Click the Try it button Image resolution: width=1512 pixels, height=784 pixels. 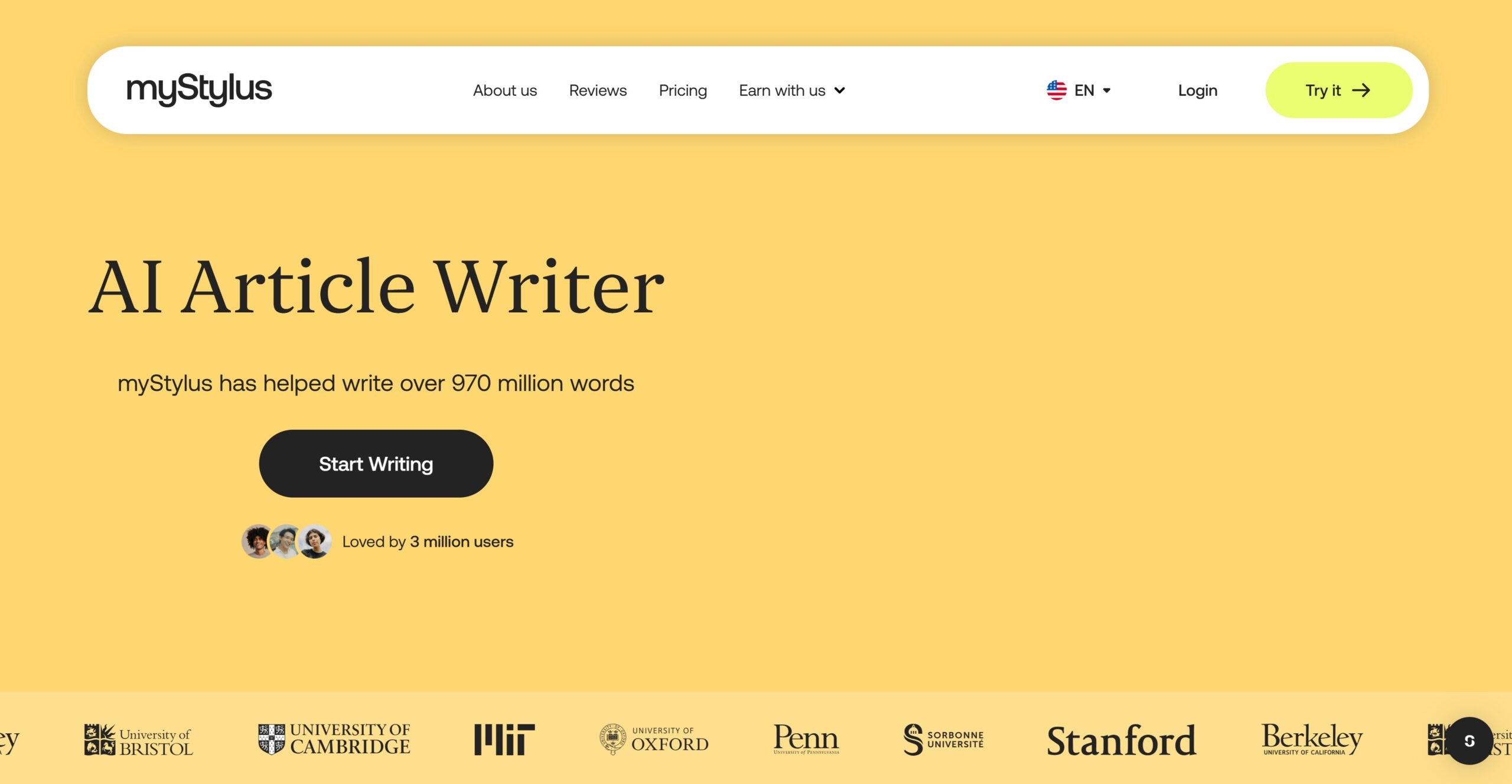pyautogui.click(x=1338, y=90)
